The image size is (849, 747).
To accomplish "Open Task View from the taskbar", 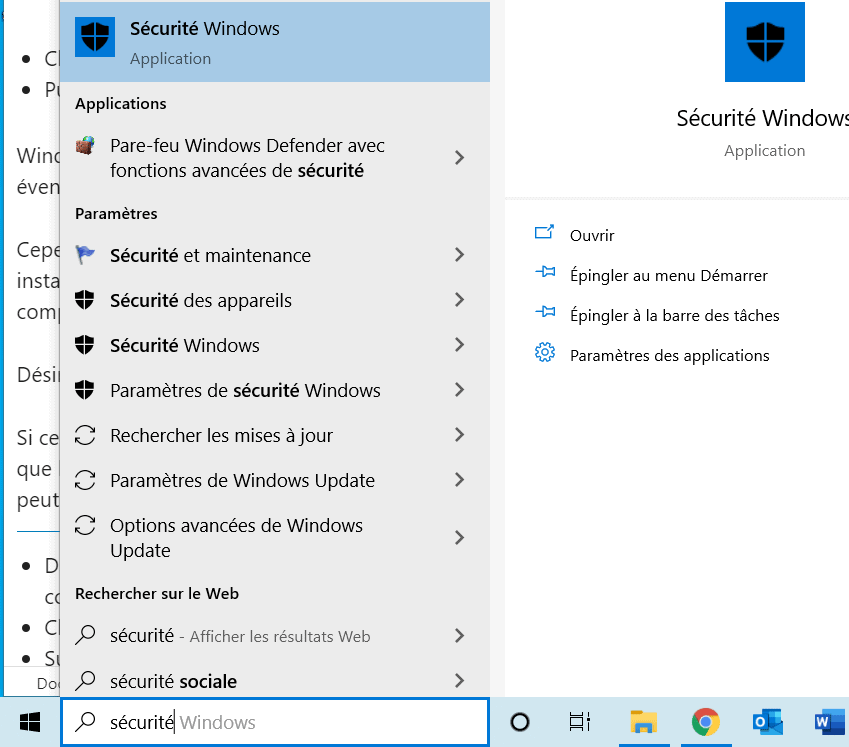I will point(579,722).
